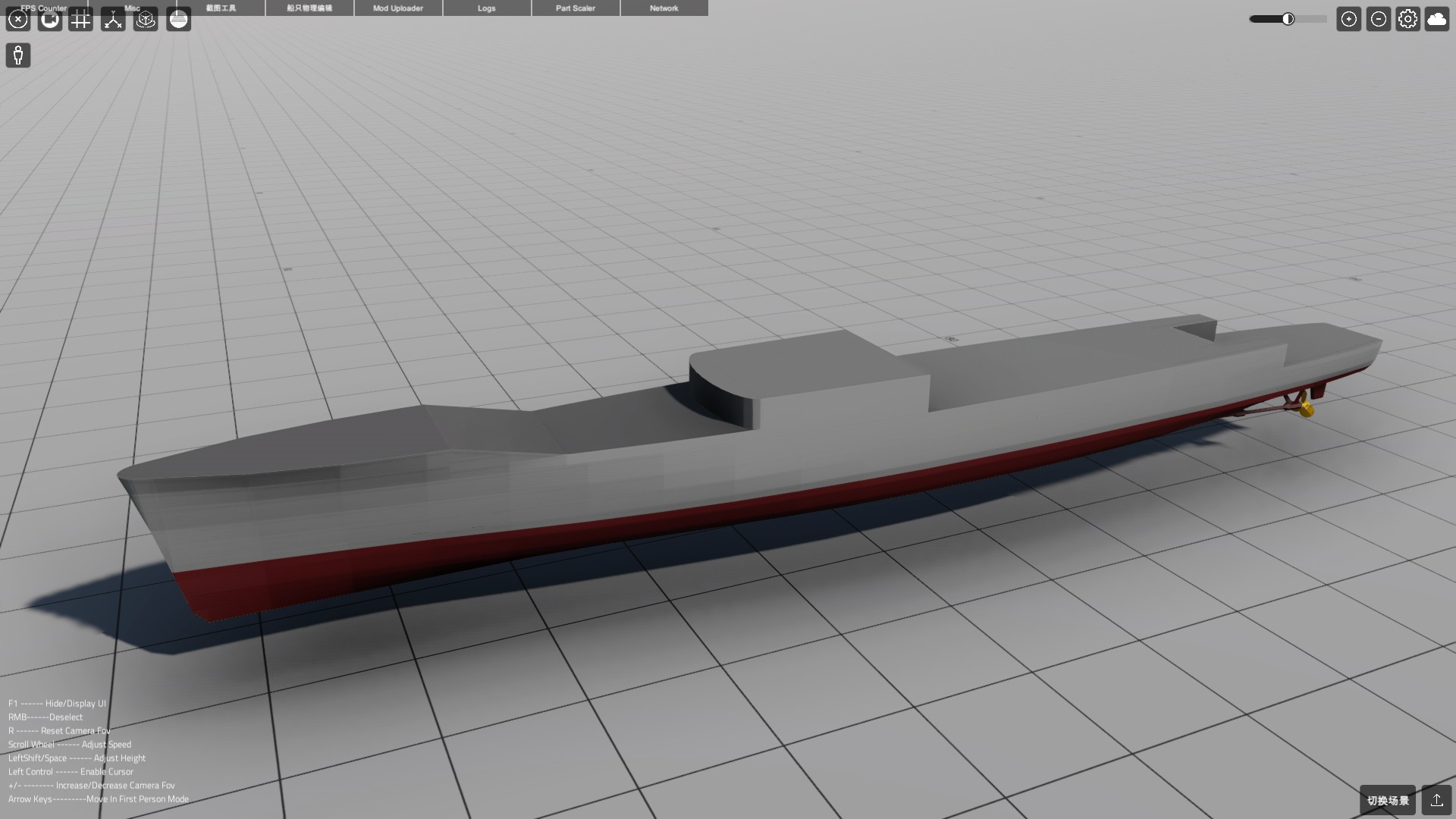Open the 截图工具 screenshot tool tab
Viewport: 1456px width, 819px height.
tap(221, 8)
